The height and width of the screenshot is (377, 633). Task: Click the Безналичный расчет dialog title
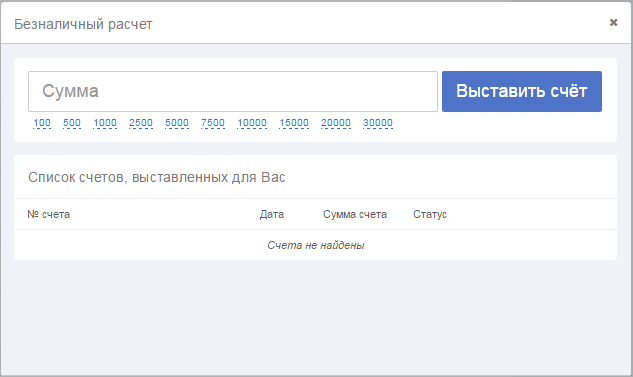coord(83,24)
